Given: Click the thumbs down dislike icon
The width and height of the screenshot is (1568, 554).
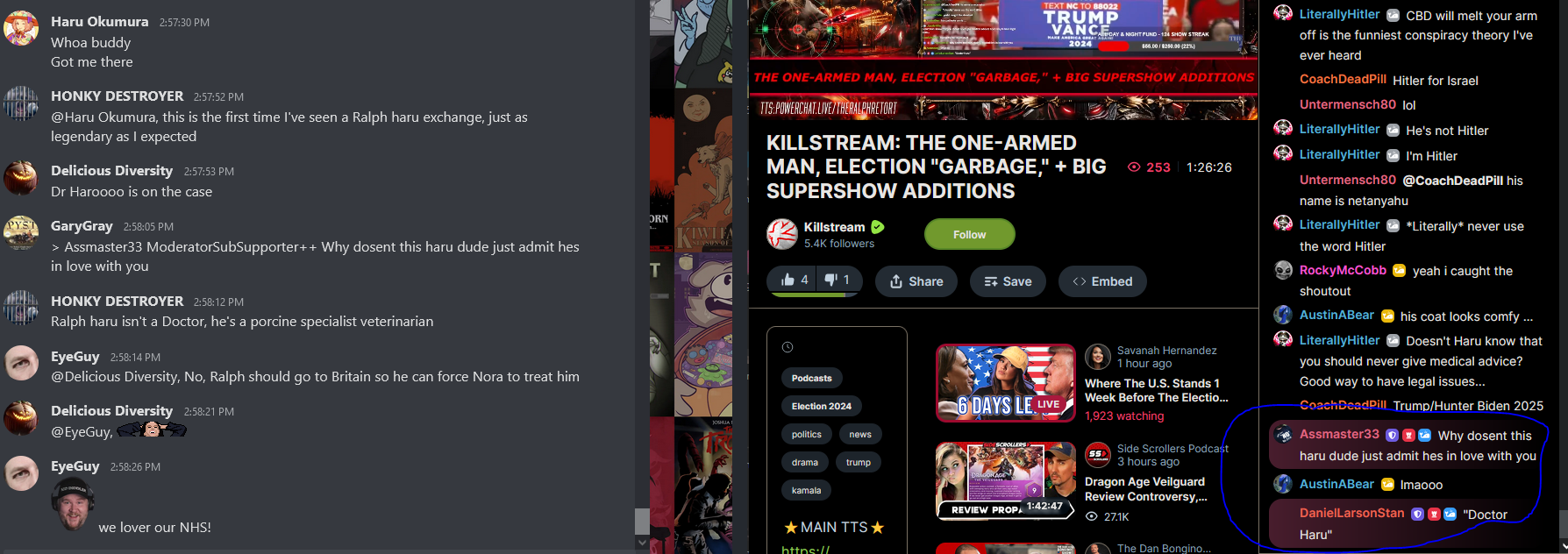Looking at the screenshot, I should [831, 280].
